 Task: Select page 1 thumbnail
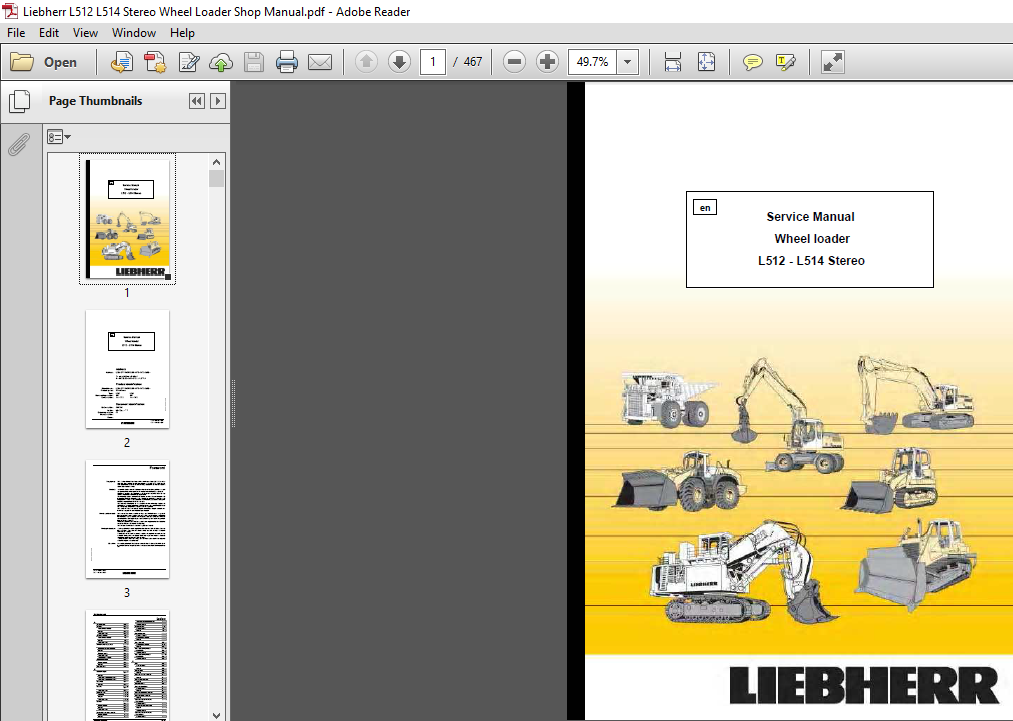(x=128, y=219)
